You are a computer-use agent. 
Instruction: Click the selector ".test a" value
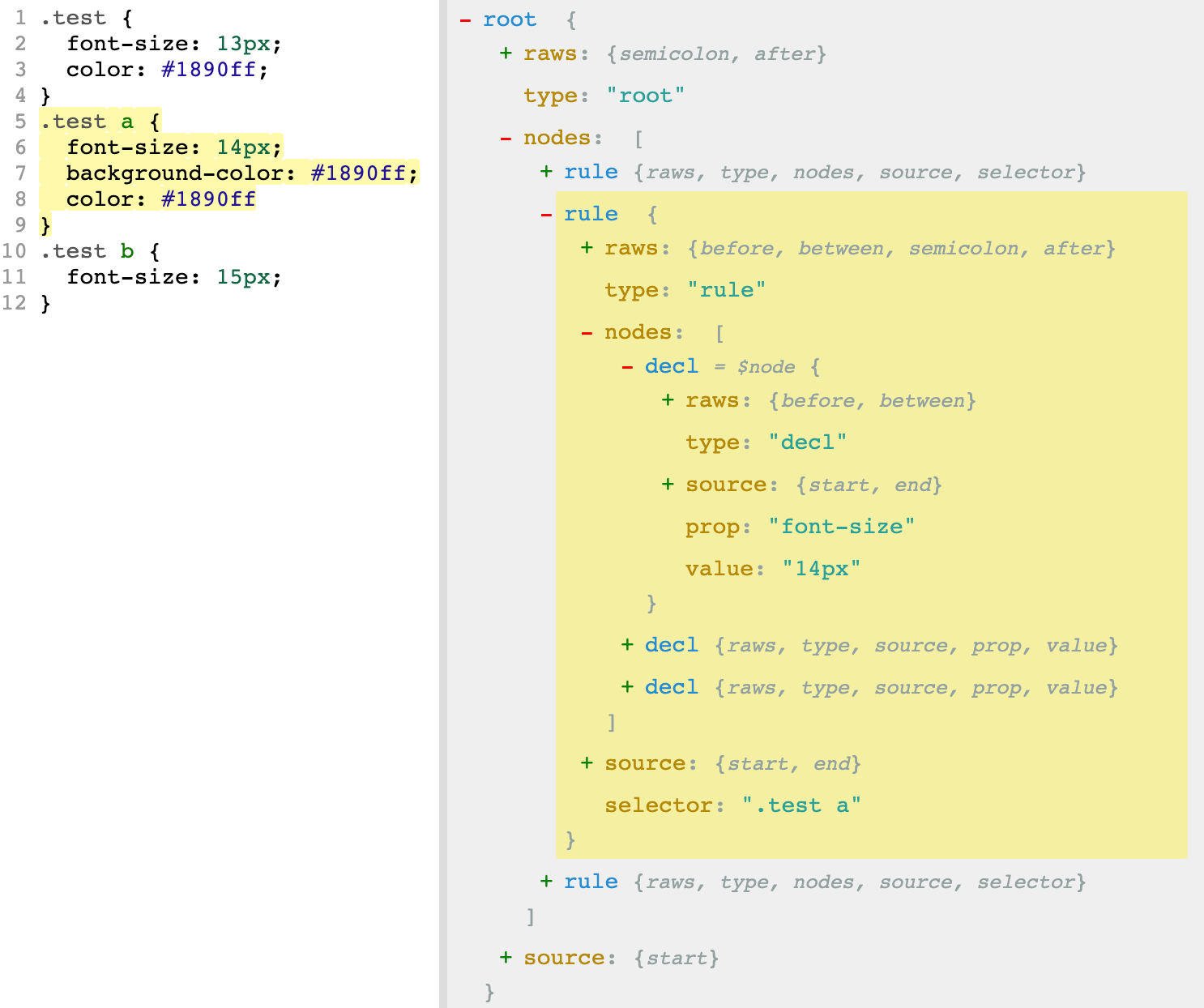point(801,805)
